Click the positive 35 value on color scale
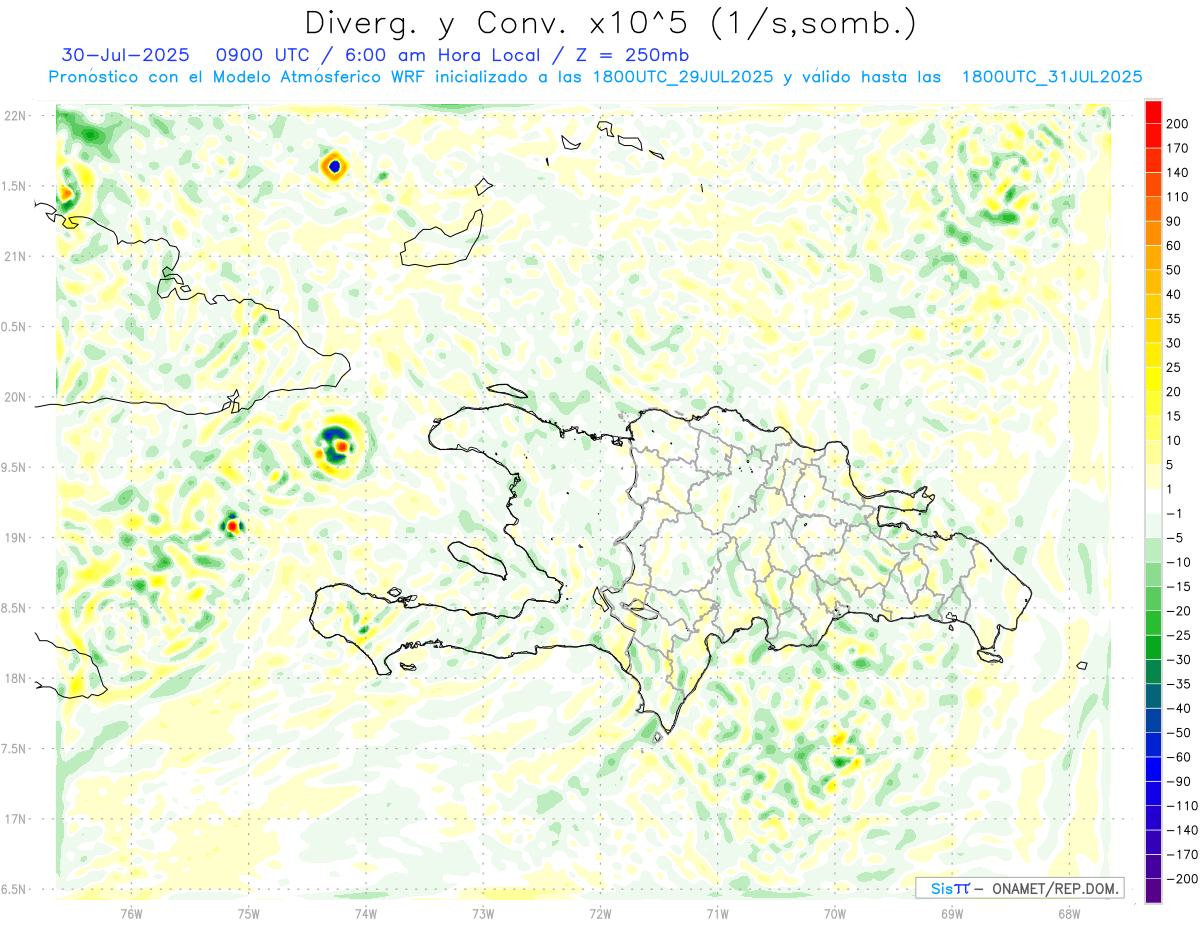Viewport: 1200px width, 927px height. pos(1174,319)
